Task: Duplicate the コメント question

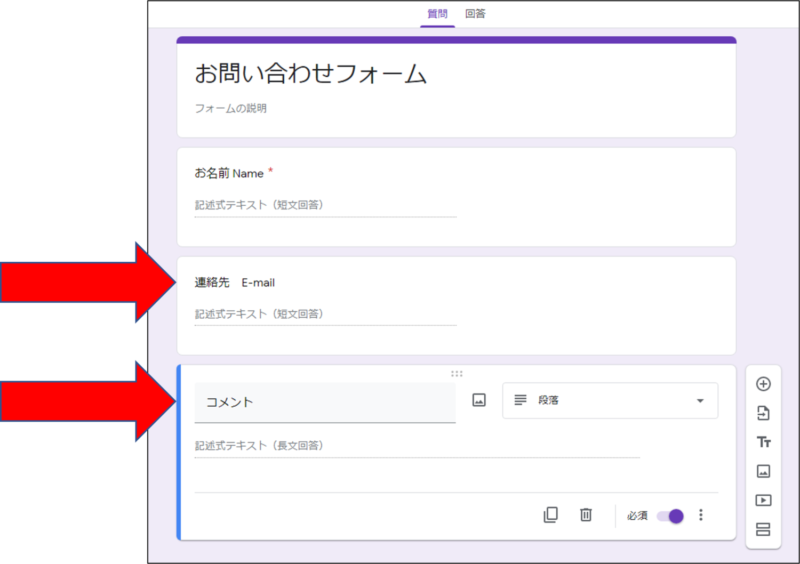Action: tap(551, 514)
